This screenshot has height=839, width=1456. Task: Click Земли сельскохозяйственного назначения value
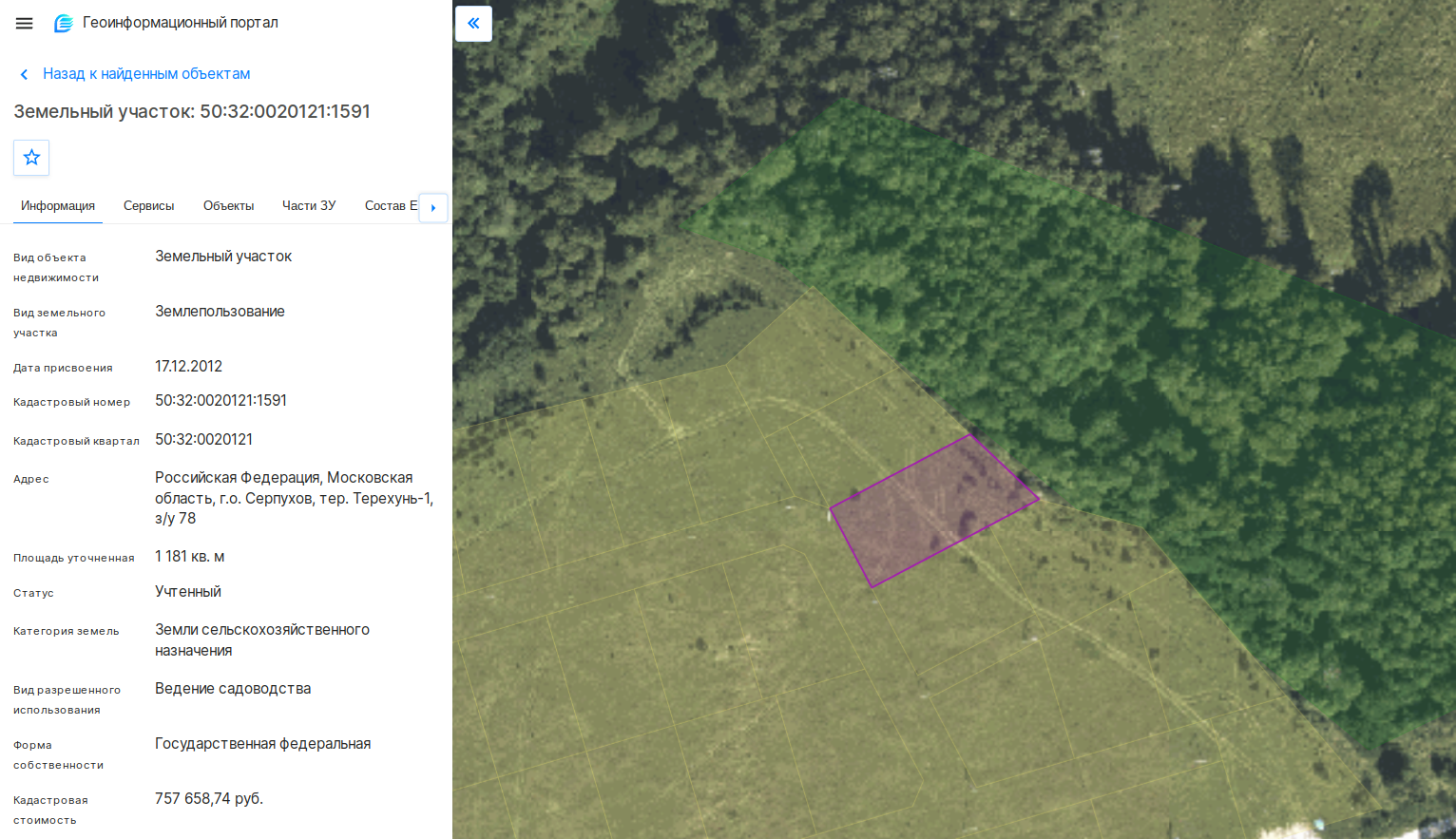[x=262, y=640]
